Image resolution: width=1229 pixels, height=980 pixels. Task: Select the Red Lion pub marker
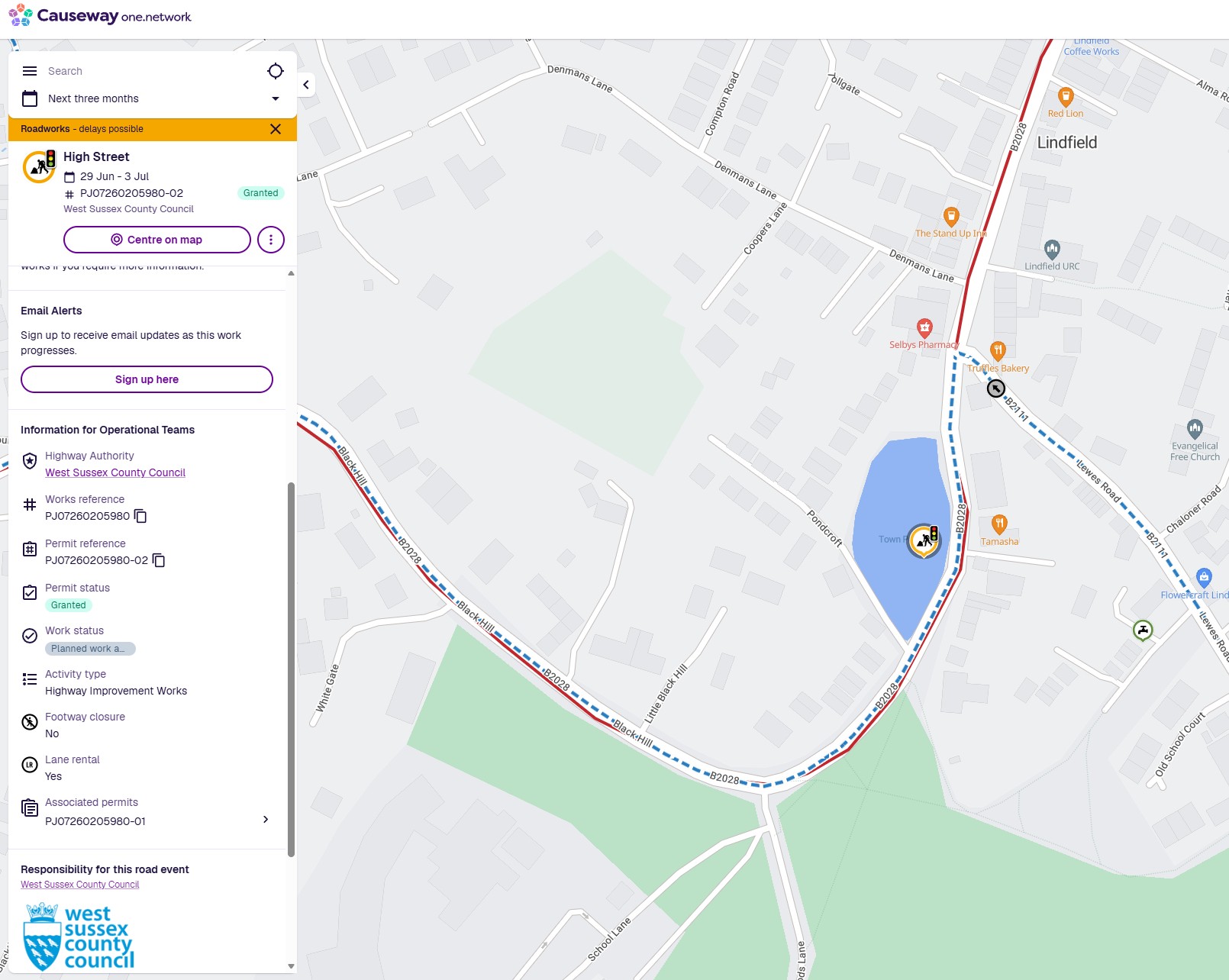coord(1066,97)
